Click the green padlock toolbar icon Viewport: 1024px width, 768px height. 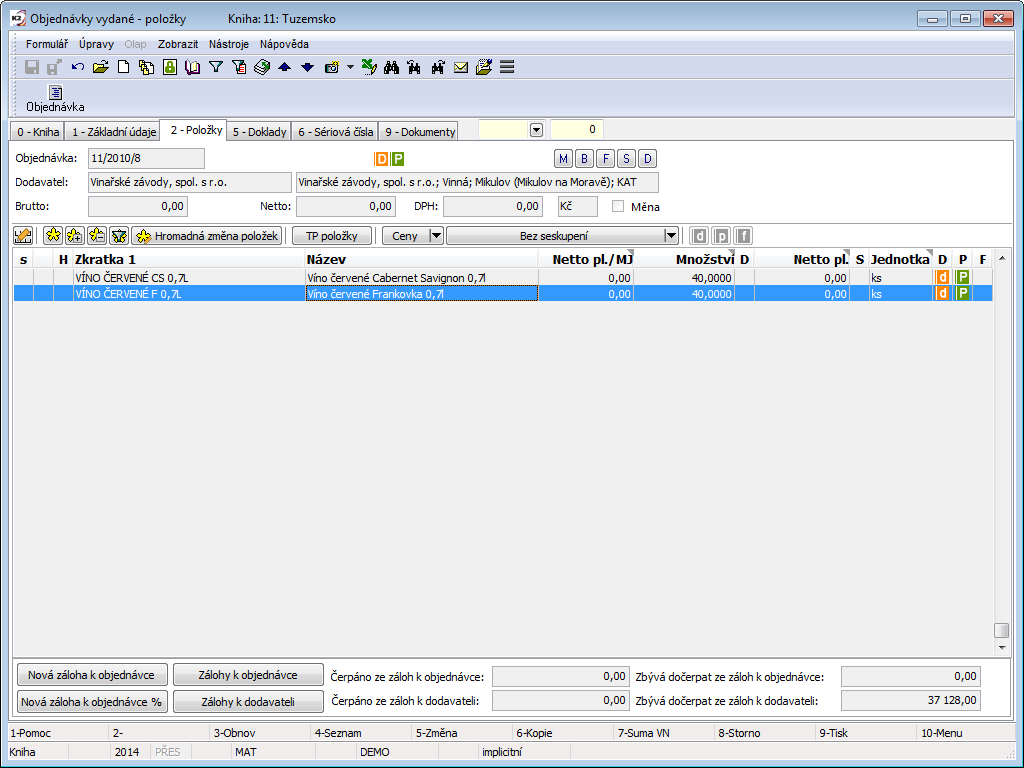[x=170, y=67]
